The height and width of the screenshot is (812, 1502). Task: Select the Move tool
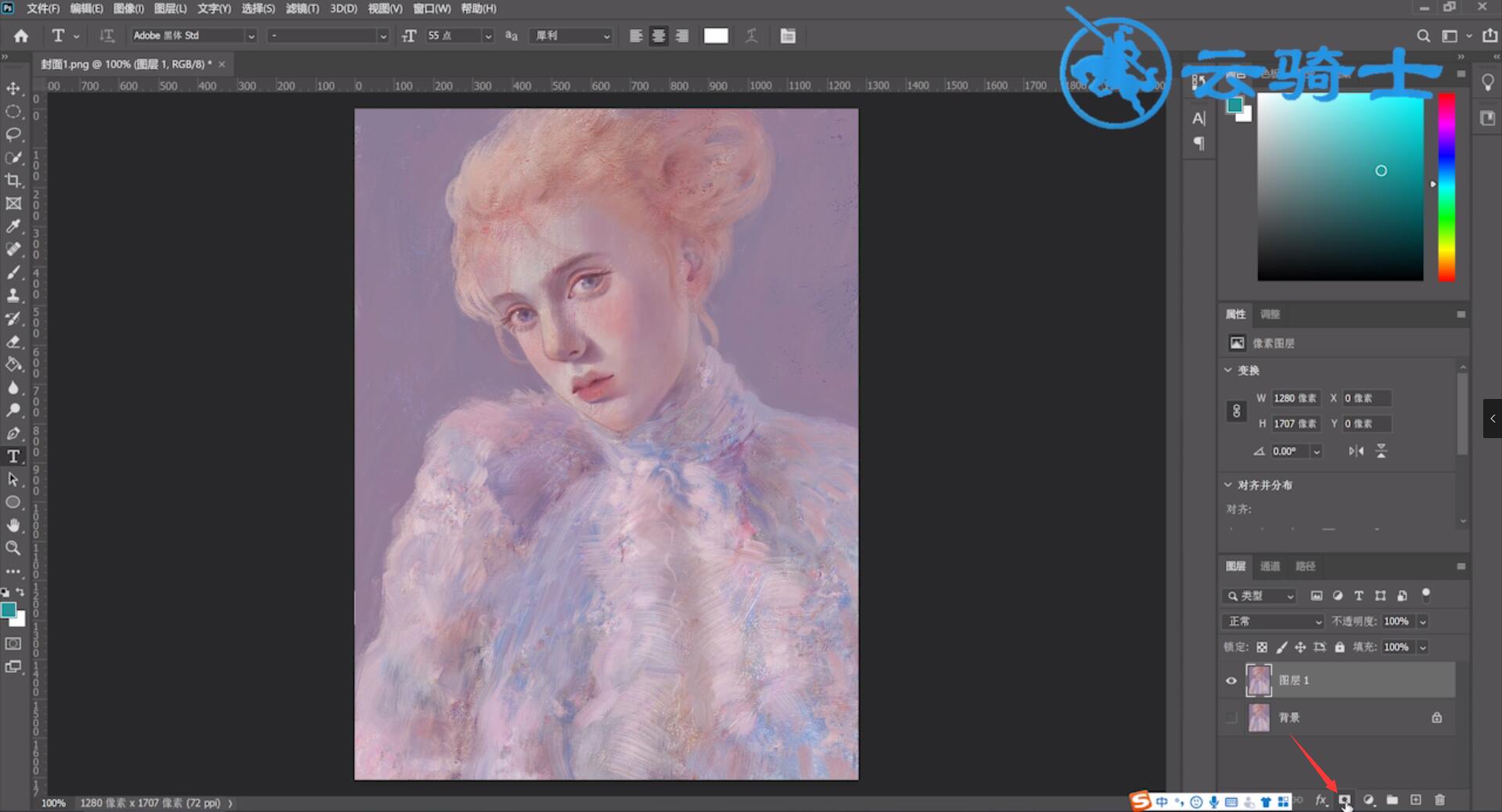pos(13,88)
